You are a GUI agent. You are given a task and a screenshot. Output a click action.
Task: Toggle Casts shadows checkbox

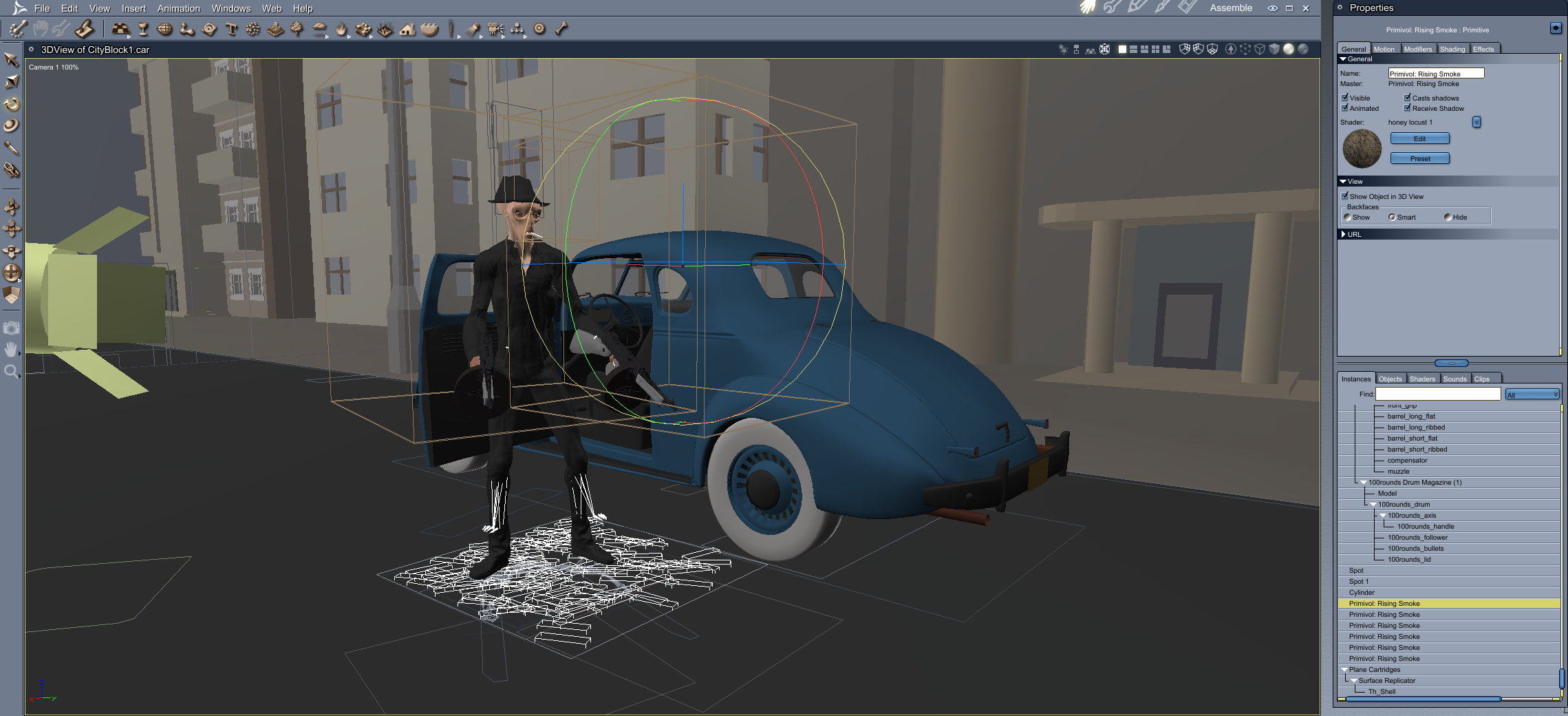coord(1408,98)
